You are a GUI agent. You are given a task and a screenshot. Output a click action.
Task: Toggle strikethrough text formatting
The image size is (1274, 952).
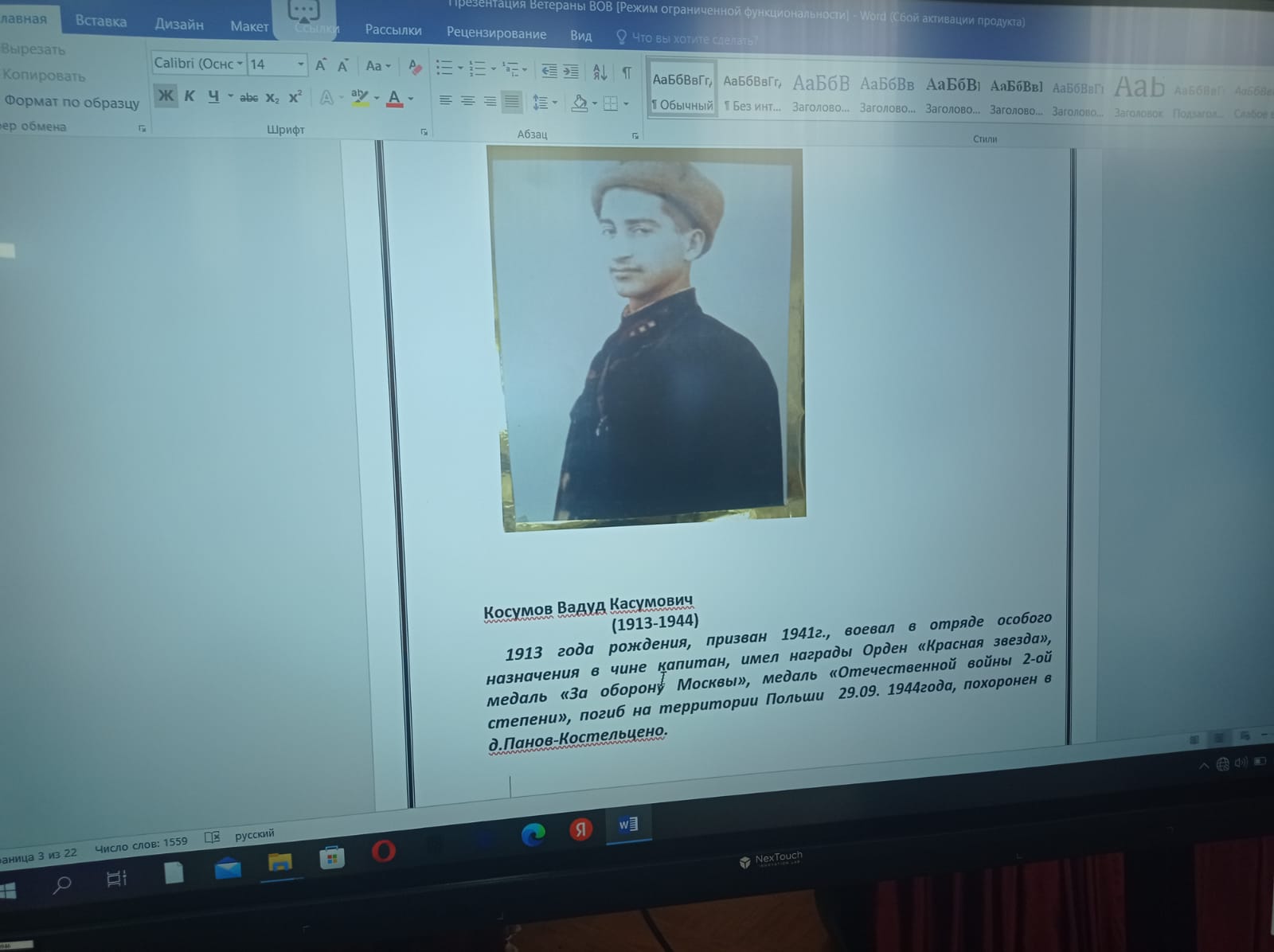(248, 98)
